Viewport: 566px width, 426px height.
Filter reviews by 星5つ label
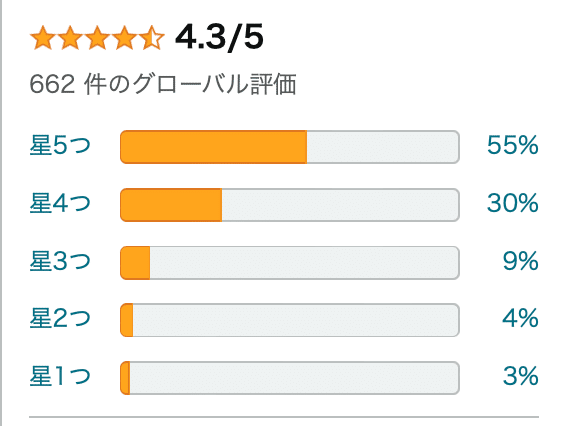tap(60, 145)
